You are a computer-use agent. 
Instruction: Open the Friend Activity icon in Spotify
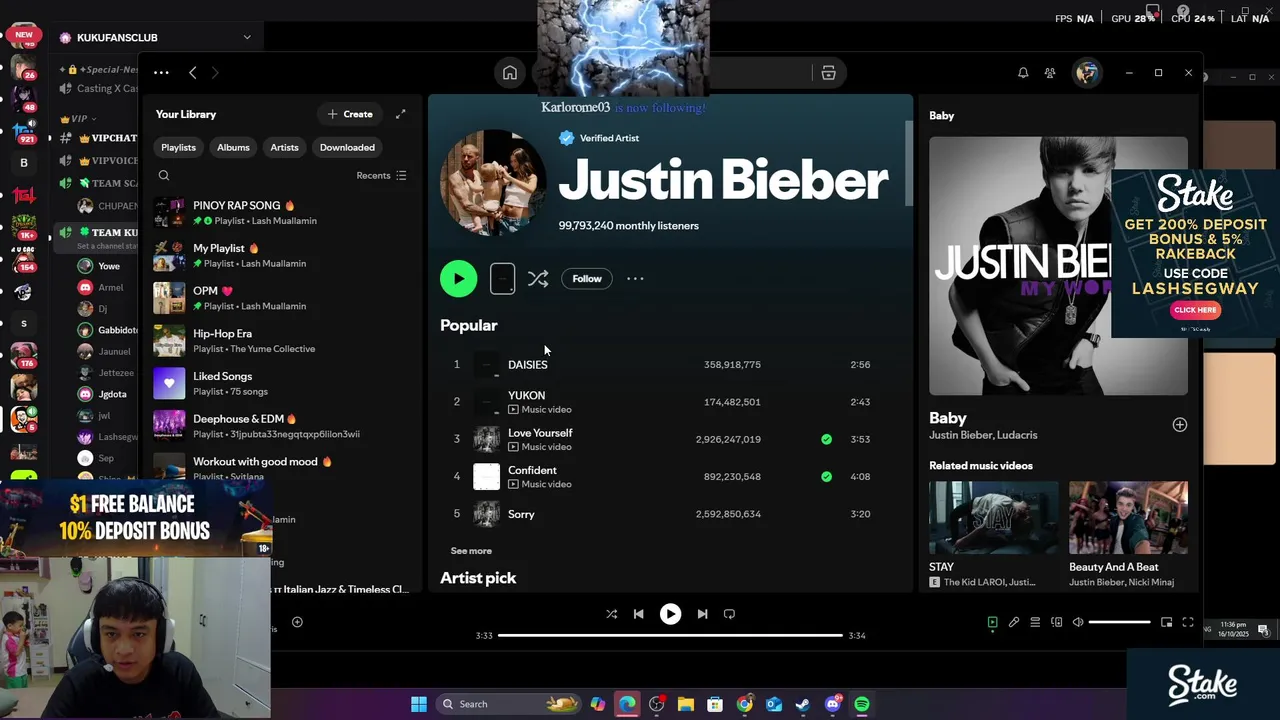click(1050, 73)
